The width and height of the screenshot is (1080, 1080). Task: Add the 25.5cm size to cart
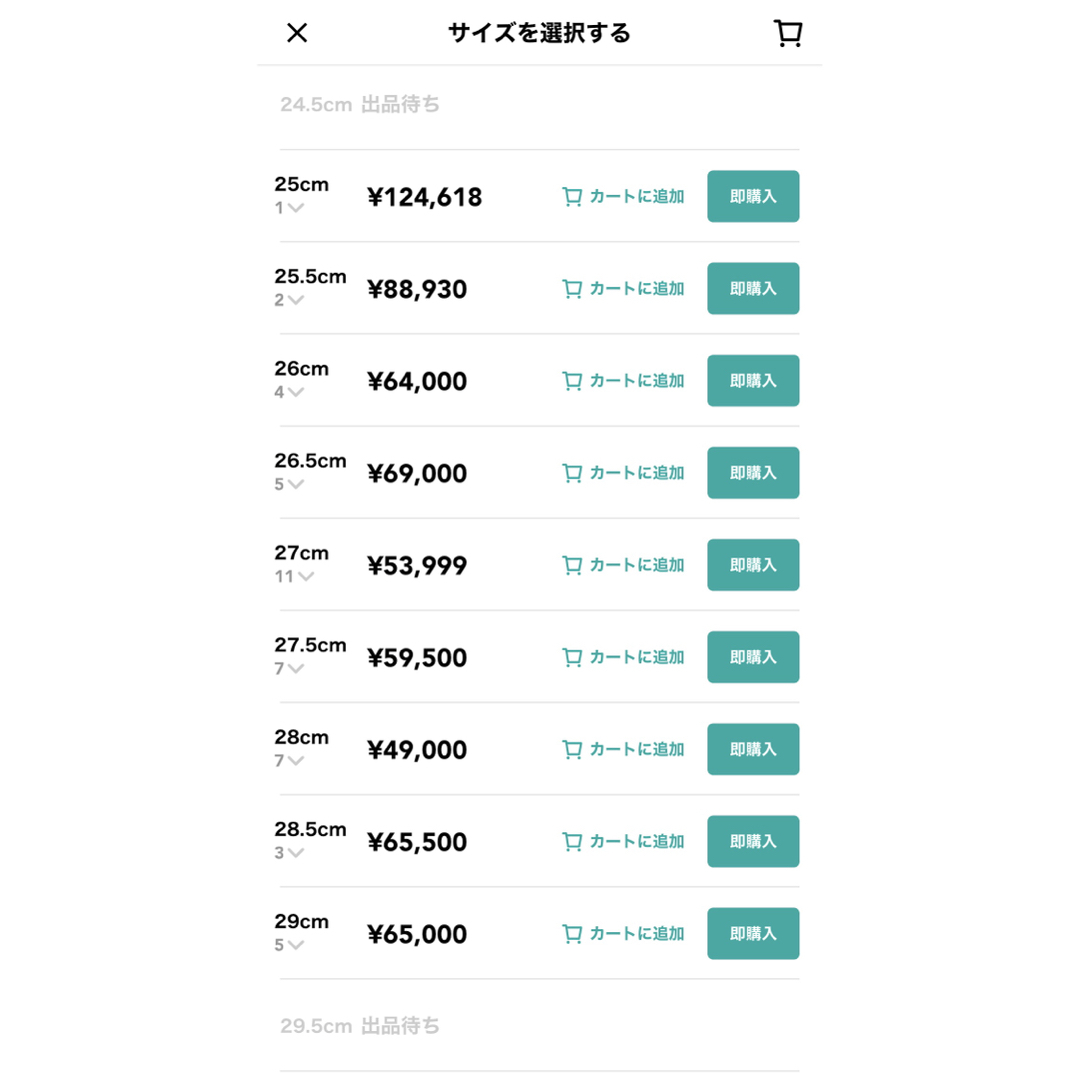tap(623, 289)
